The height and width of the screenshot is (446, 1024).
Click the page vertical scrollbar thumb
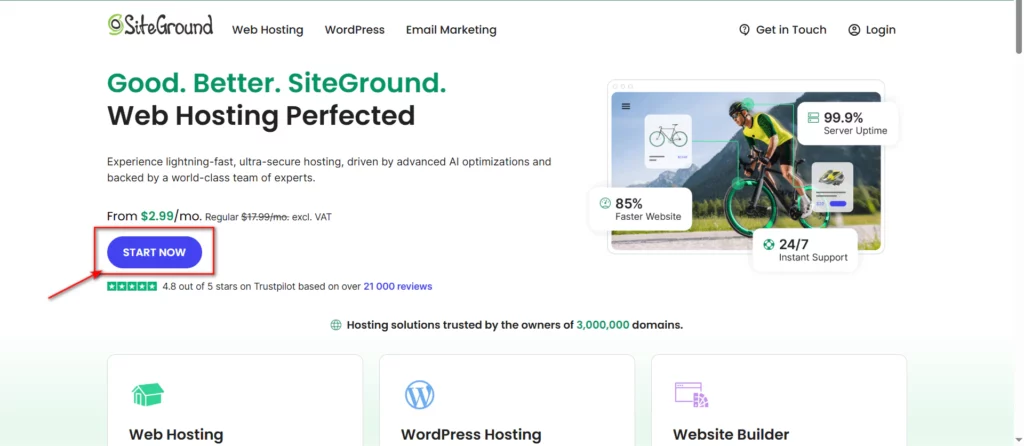1019,27
